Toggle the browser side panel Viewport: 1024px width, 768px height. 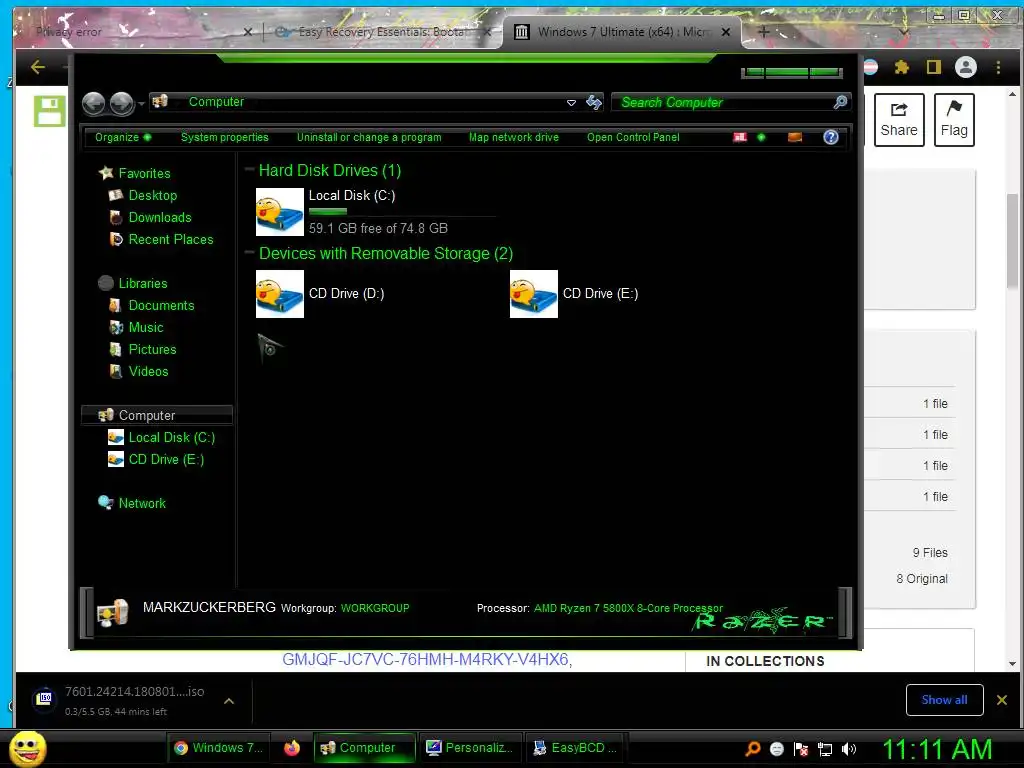tap(934, 67)
